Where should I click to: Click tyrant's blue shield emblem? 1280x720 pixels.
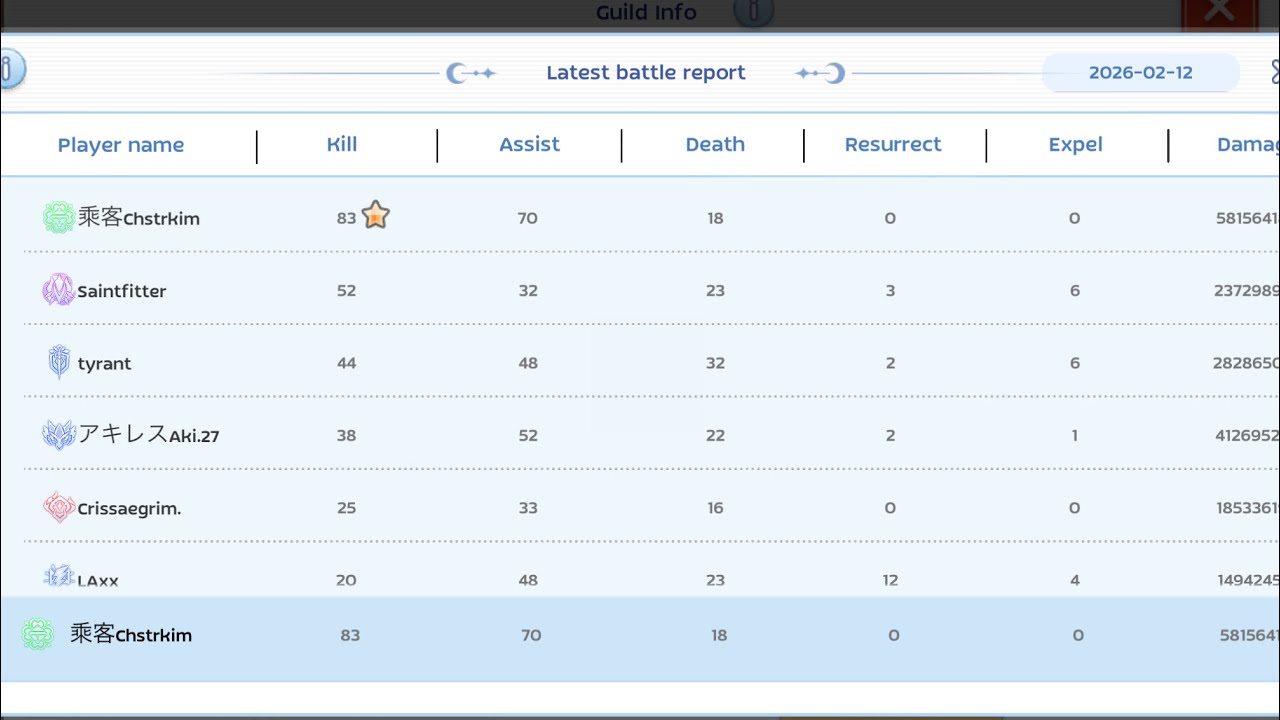coord(59,362)
